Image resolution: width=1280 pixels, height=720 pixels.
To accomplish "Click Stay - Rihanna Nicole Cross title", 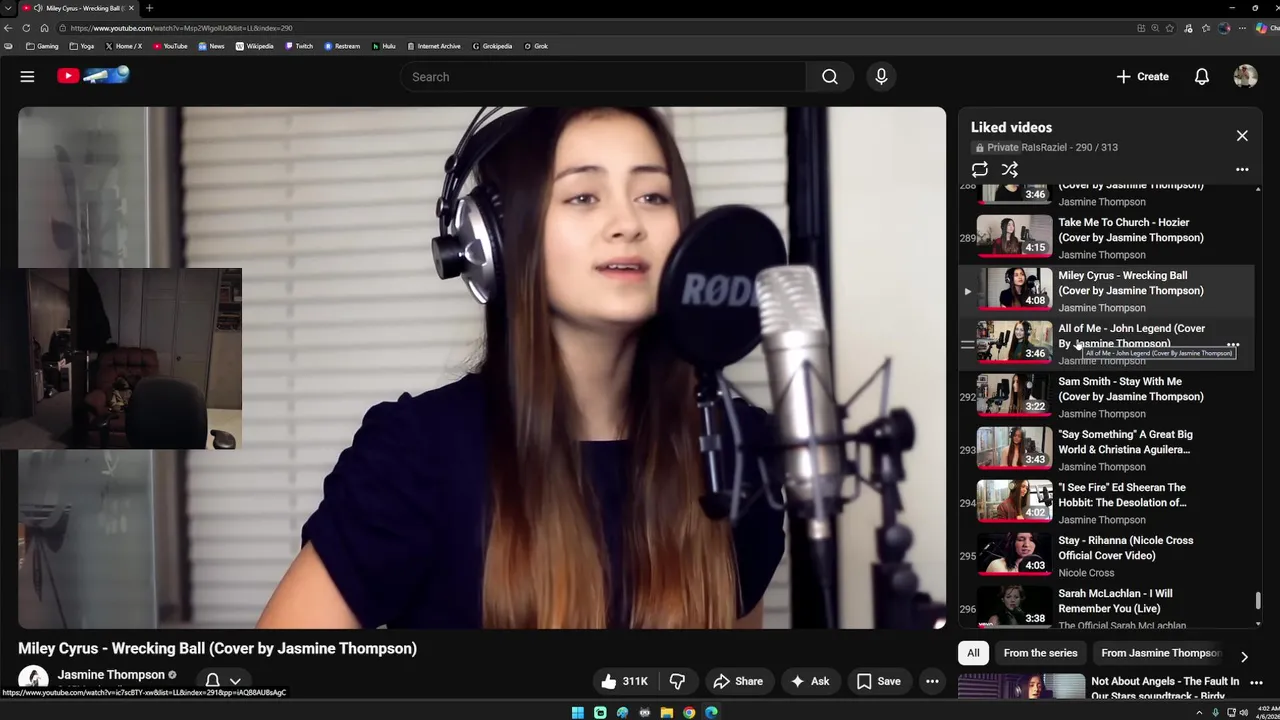I will click(1126, 548).
